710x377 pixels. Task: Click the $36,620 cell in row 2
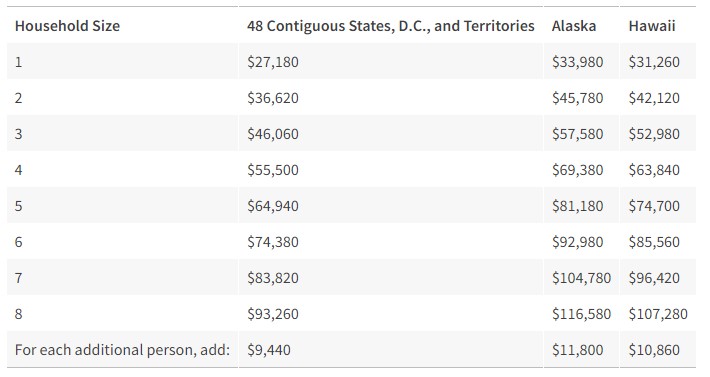(x=273, y=98)
